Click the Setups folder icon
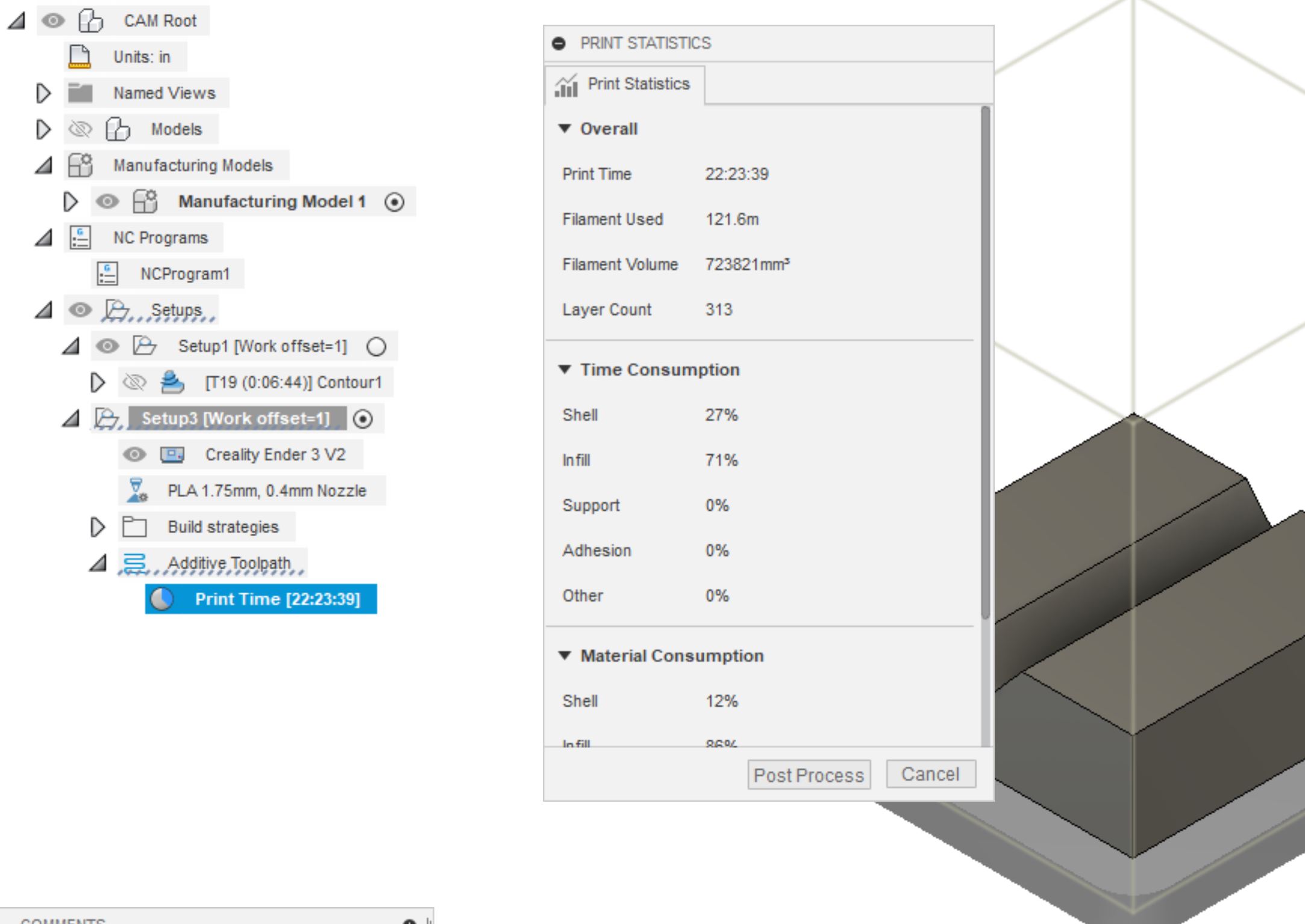Image resolution: width=1305 pixels, height=924 pixels. coord(116,310)
